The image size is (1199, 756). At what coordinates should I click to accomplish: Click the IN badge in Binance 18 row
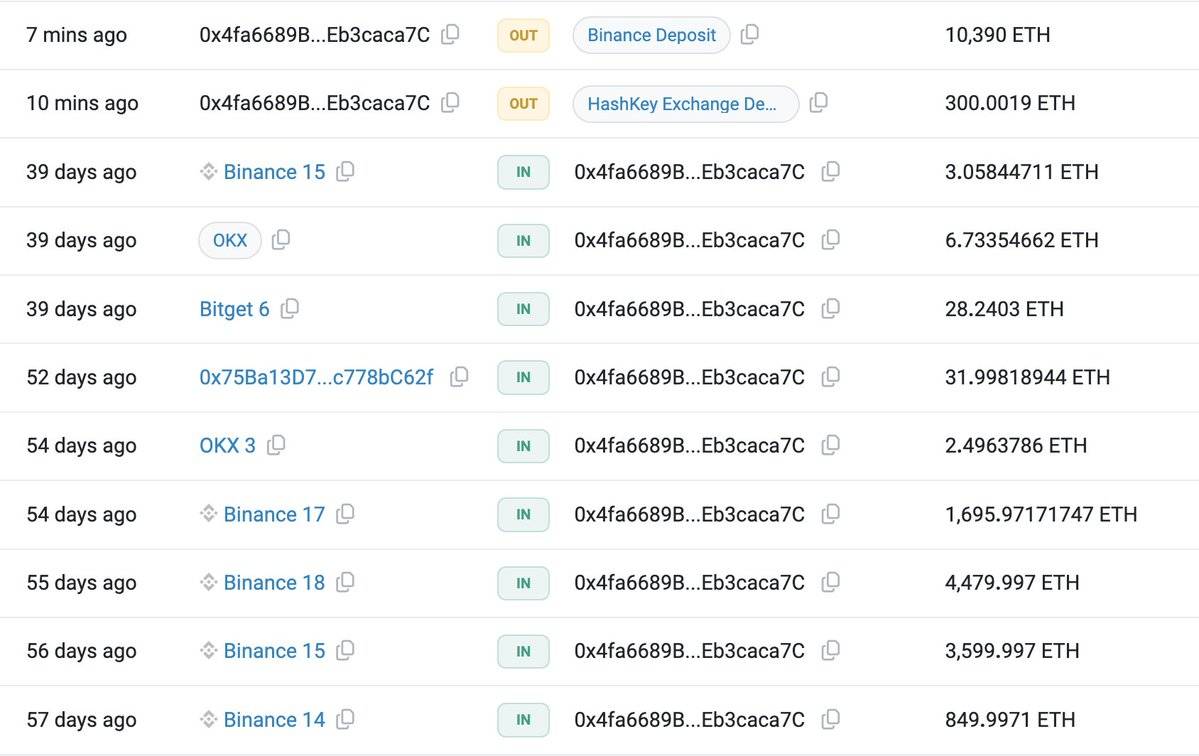(x=523, y=582)
